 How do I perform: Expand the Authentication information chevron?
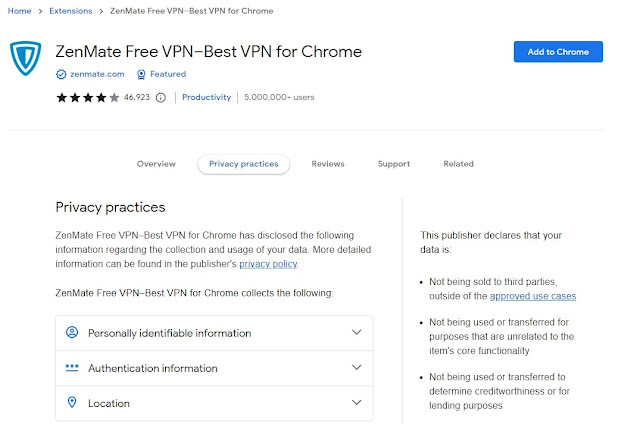[357, 367]
